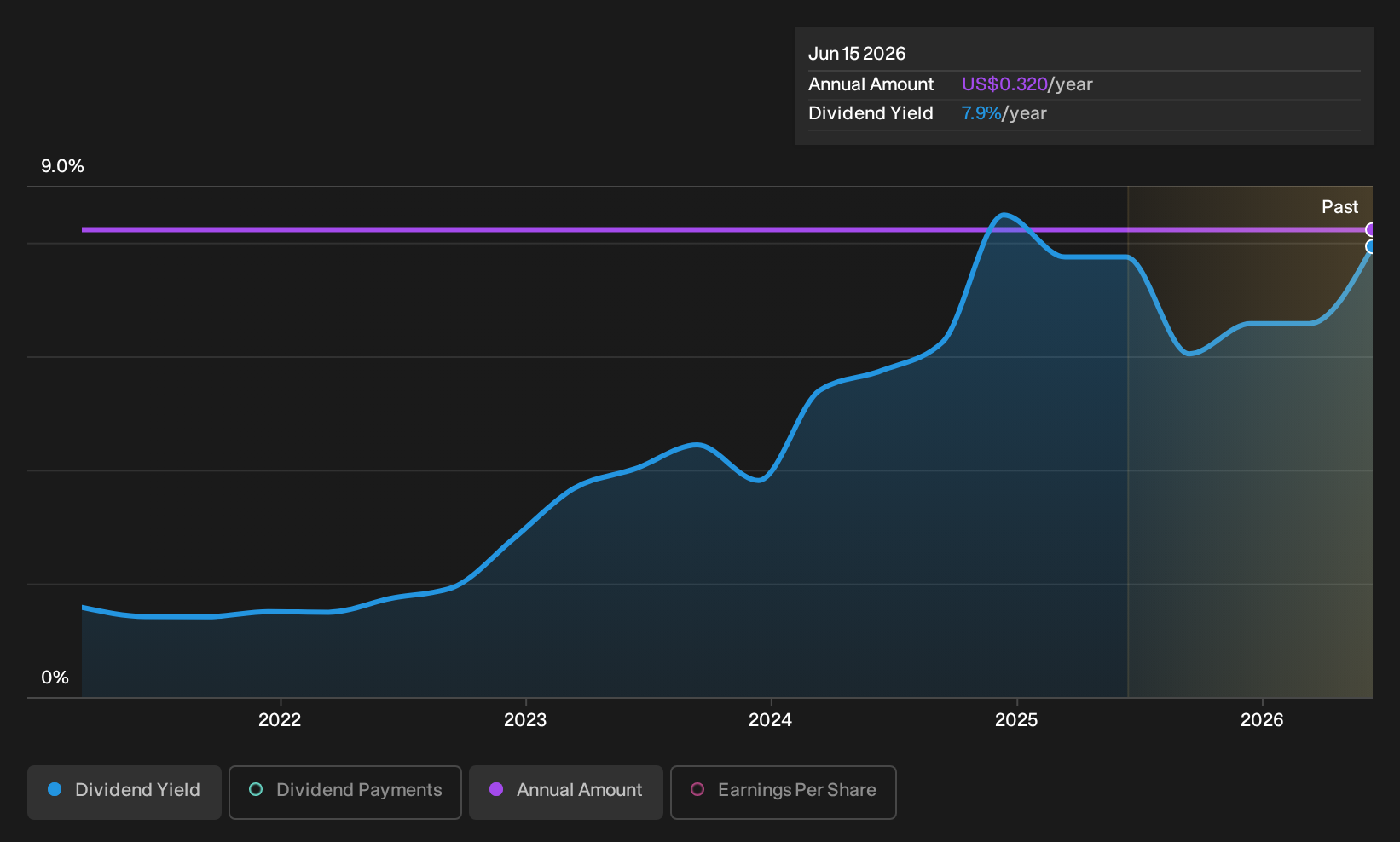Click the pink Earnings Per Share circle
The image size is (1400, 842).
[x=697, y=790]
